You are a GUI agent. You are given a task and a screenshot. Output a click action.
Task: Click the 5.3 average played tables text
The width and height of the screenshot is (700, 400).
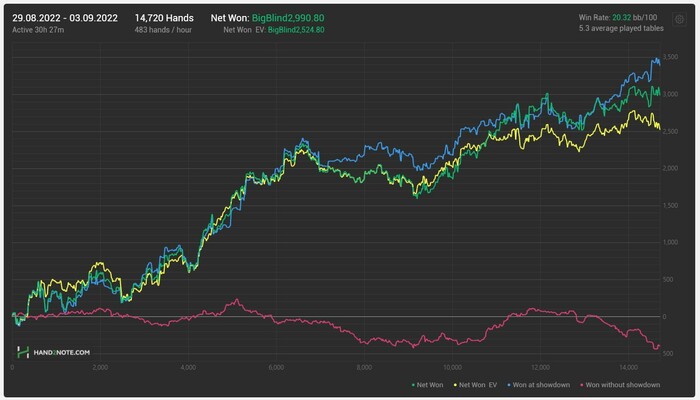click(x=621, y=29)
